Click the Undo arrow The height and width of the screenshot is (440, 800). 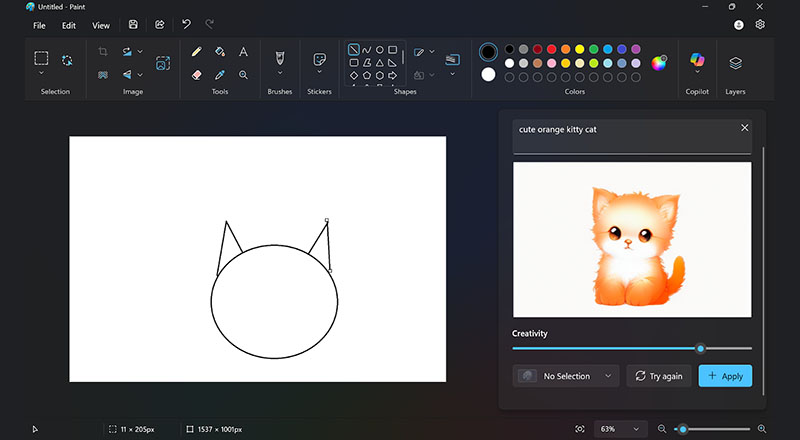(186, 25)
